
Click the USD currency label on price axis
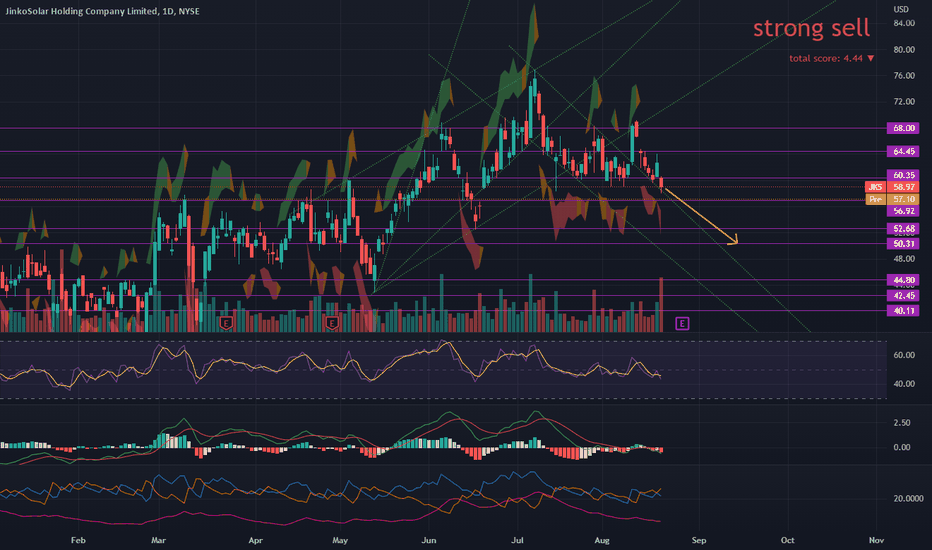[901, 10]
